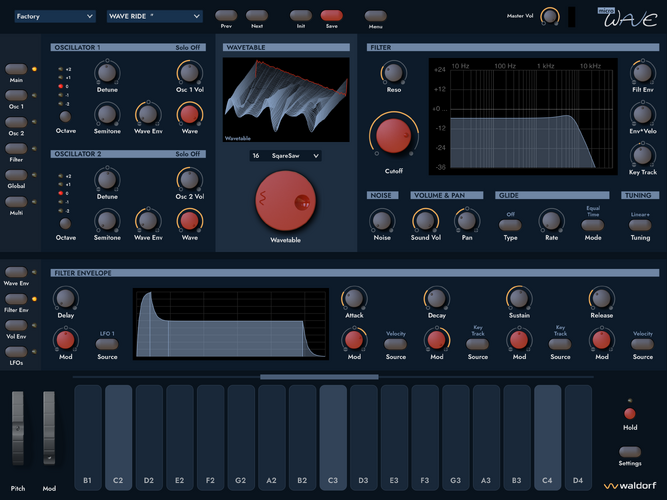
Task: Click the Mod wheel
Action: pos(49,428)
